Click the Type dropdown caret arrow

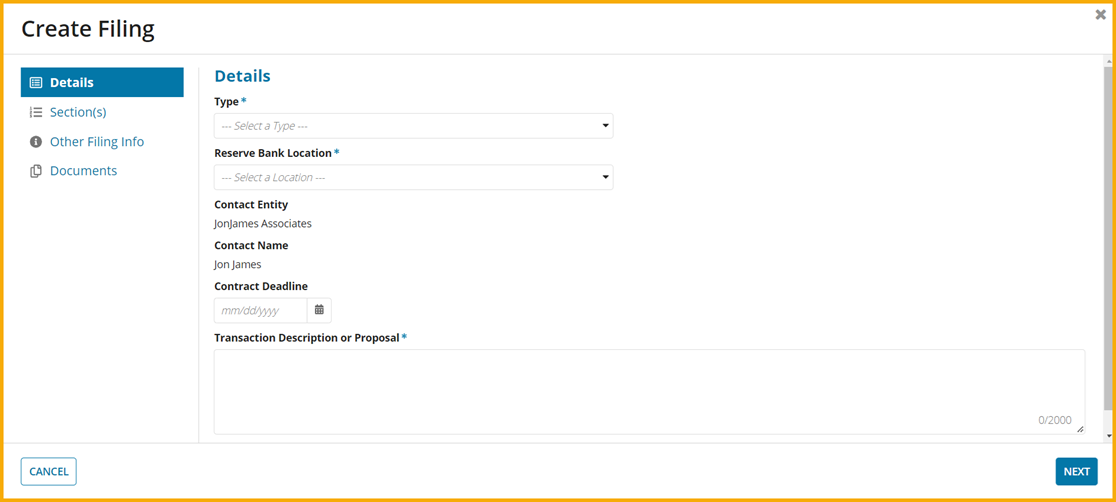[x=605, y=126]
